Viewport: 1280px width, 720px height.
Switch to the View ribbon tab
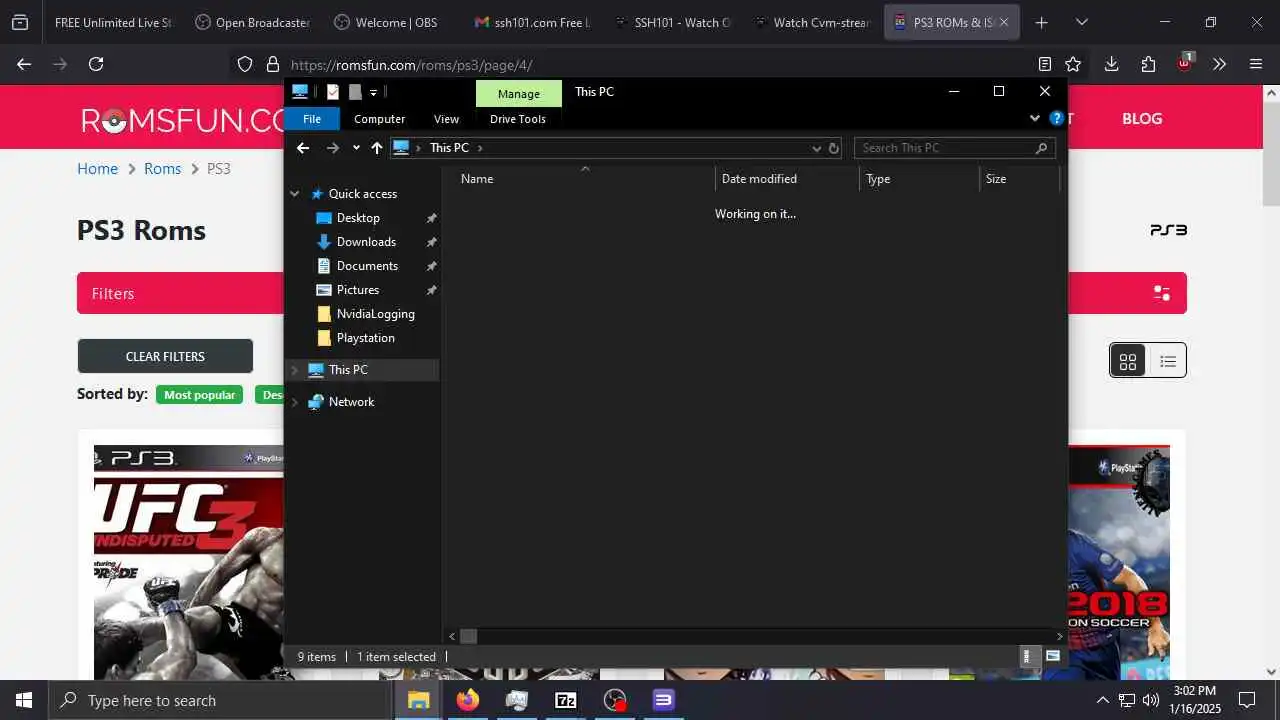[x=447, y=119]
